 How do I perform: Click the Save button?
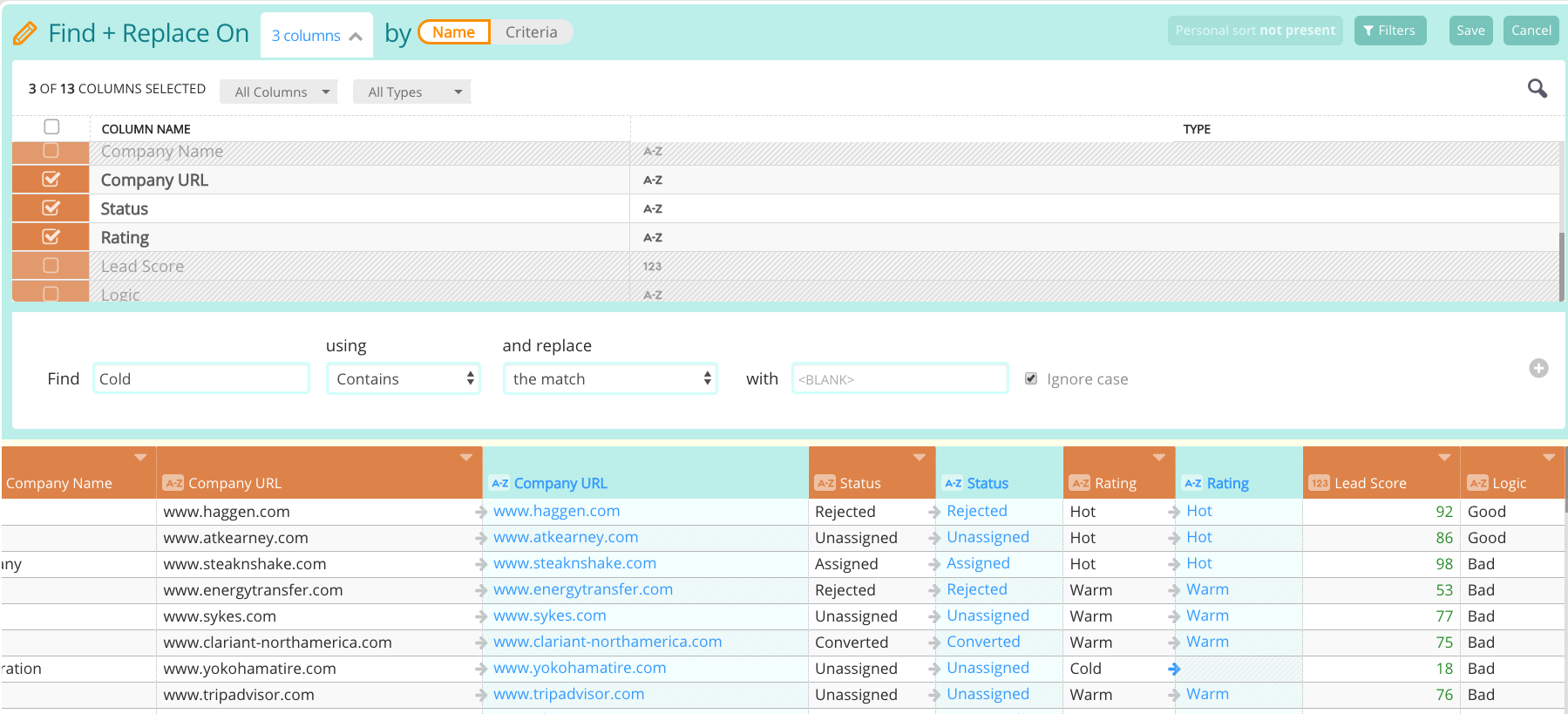tap(1471, 31)
